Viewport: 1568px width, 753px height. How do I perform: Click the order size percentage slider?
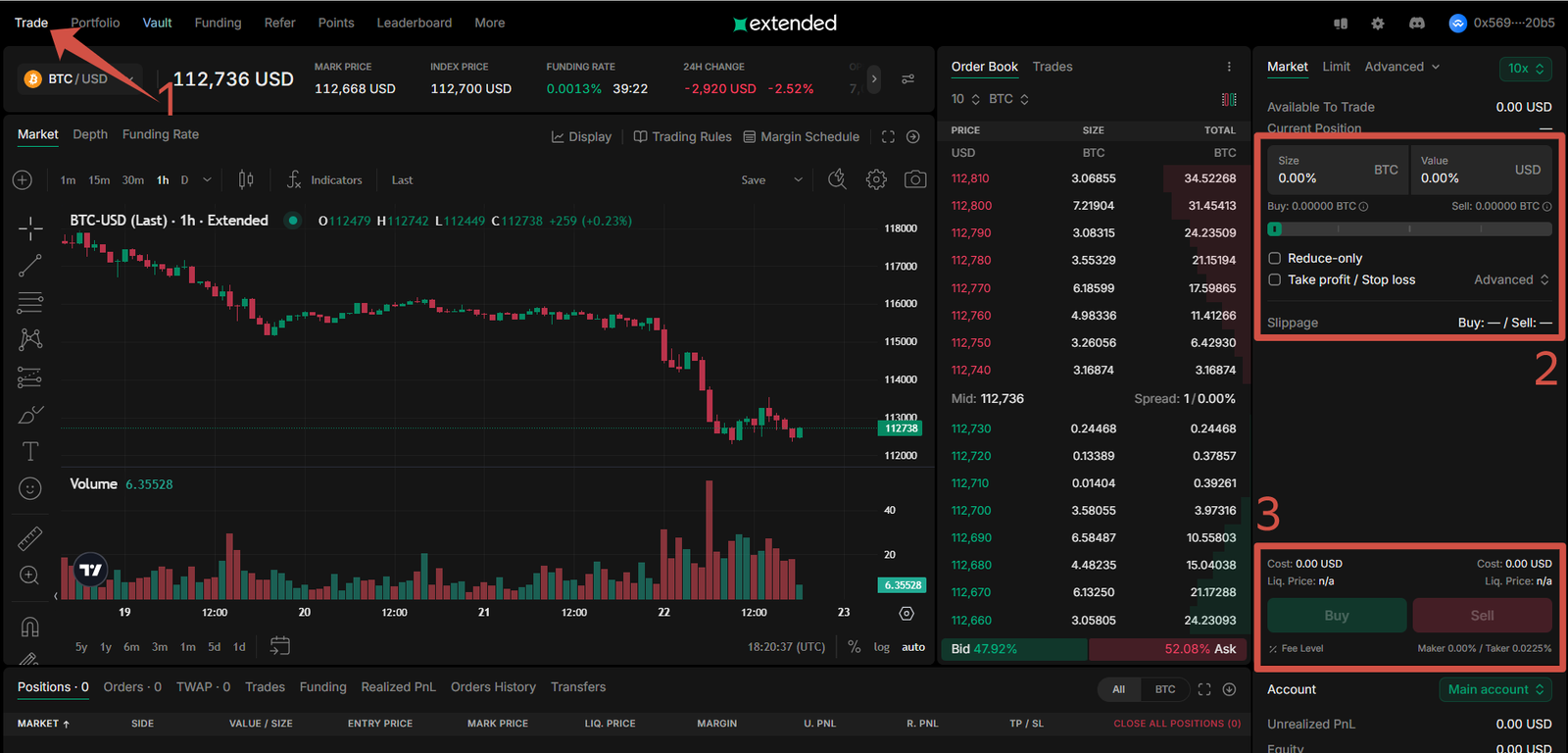(1409, 228)
